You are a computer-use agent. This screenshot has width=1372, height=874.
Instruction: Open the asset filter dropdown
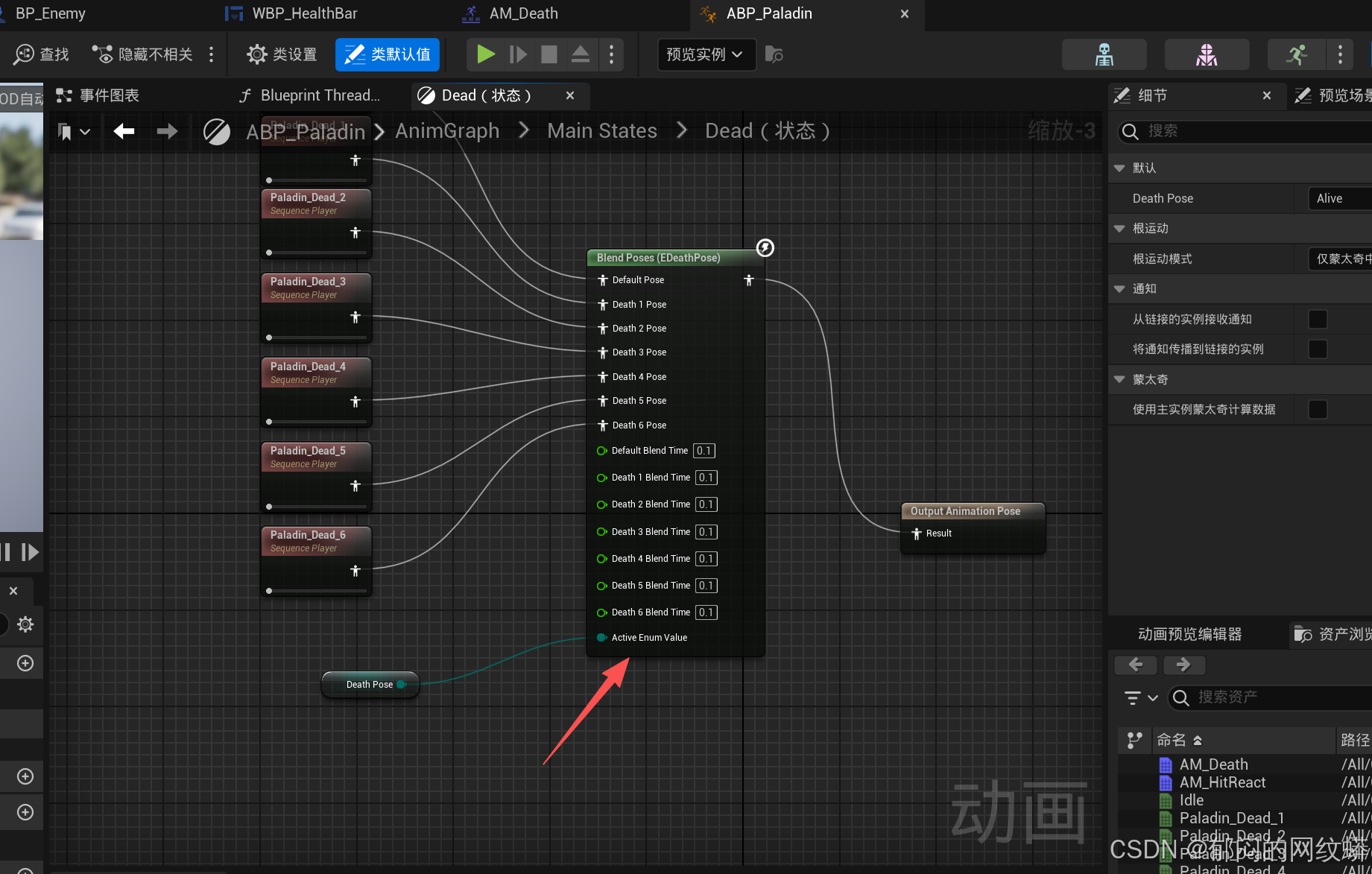[1141, 698]
